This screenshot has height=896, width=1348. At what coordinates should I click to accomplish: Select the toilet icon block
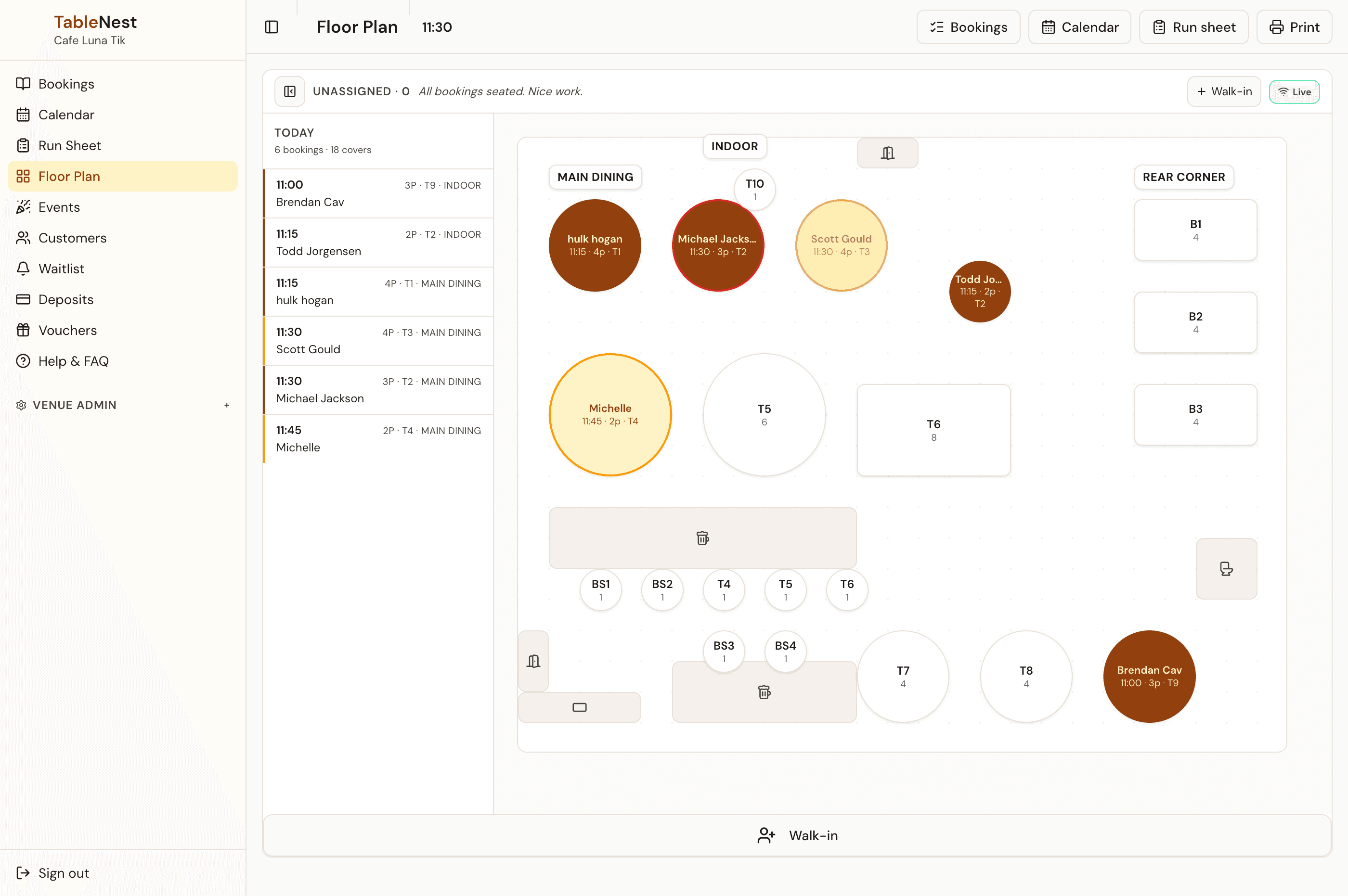click(1226, 569)
